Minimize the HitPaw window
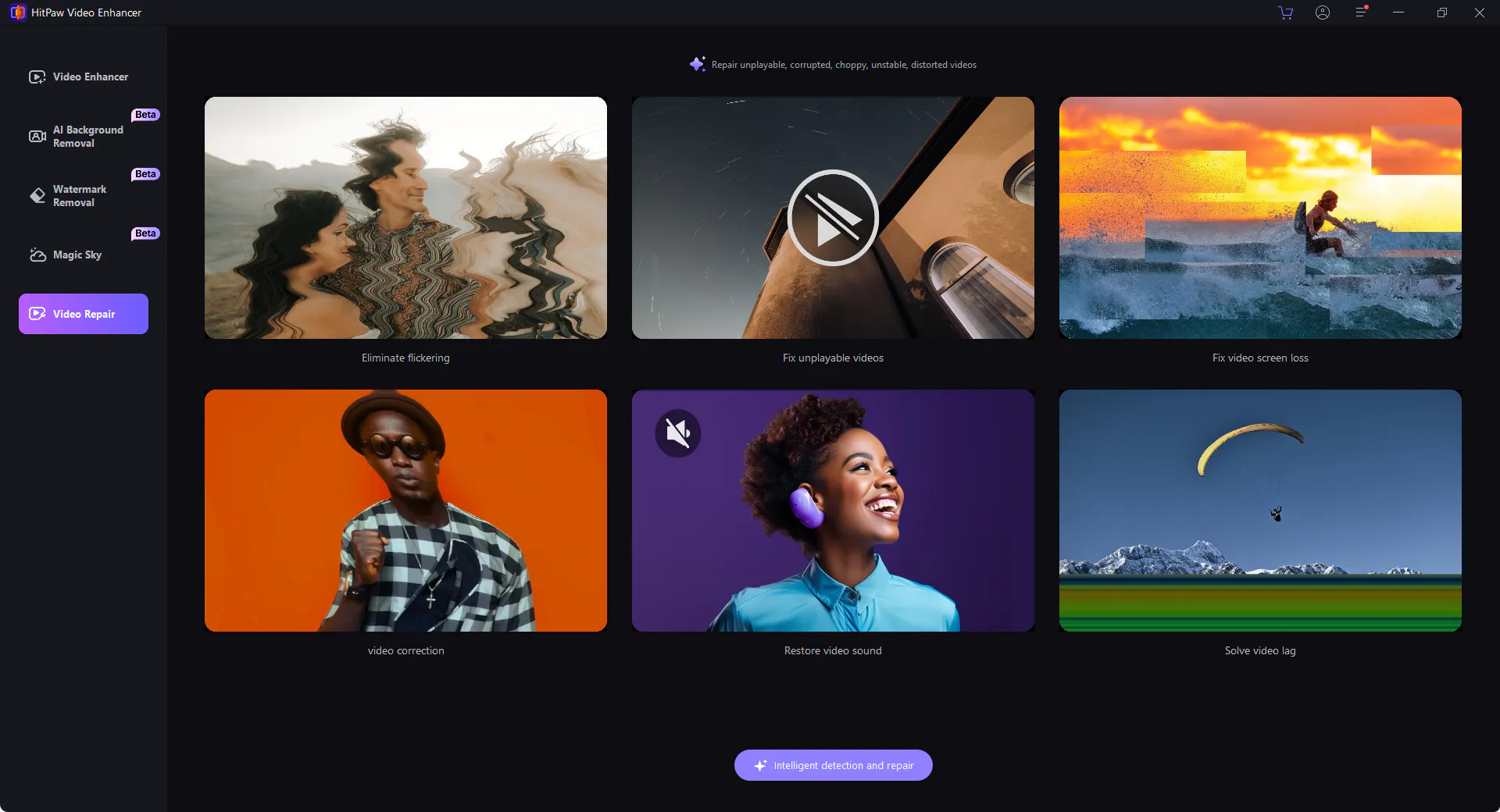Screen dimensions: 1500x812 click(1398, 12)
